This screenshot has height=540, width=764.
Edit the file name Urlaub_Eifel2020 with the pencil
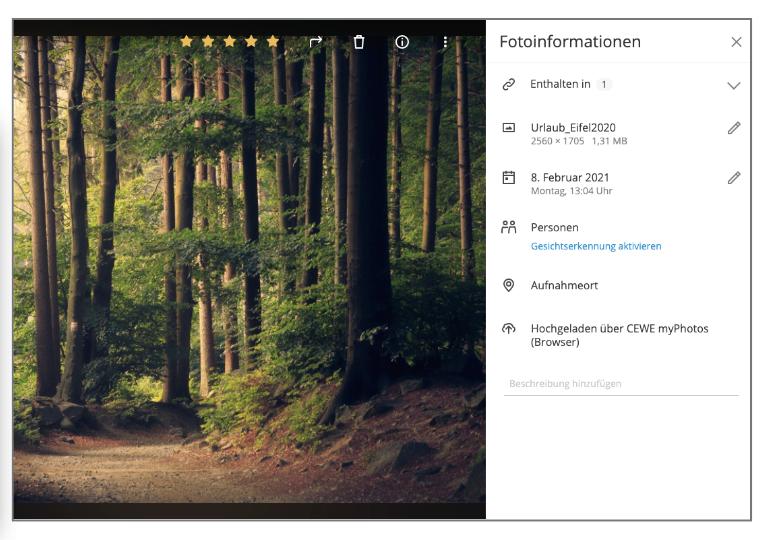tap(734, 128)
